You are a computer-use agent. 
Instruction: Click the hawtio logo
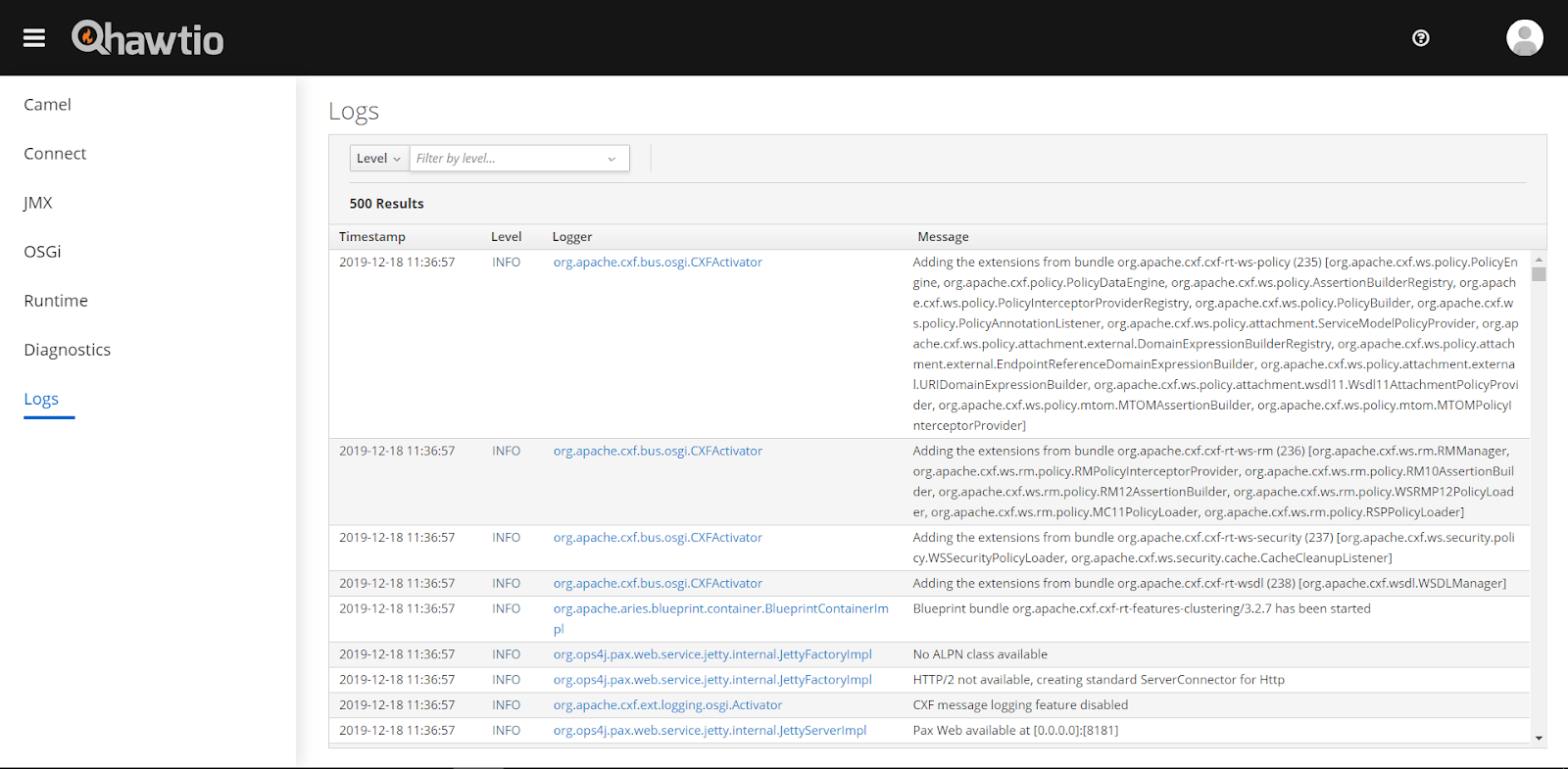coord(148,38)
